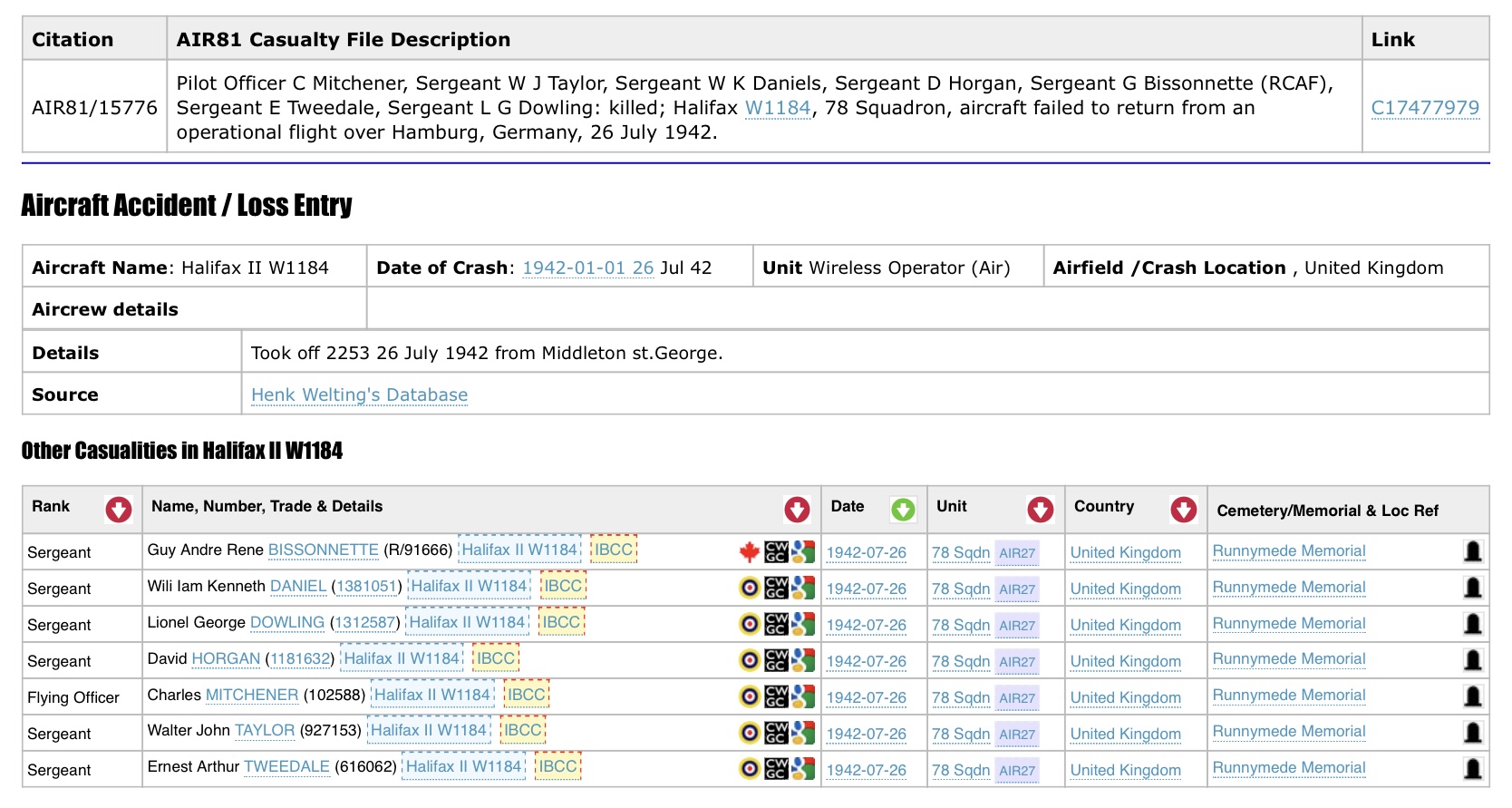
Task: Click the Google Maps icon for Ernest Tweedale
Action: click(x=803, y=769)
